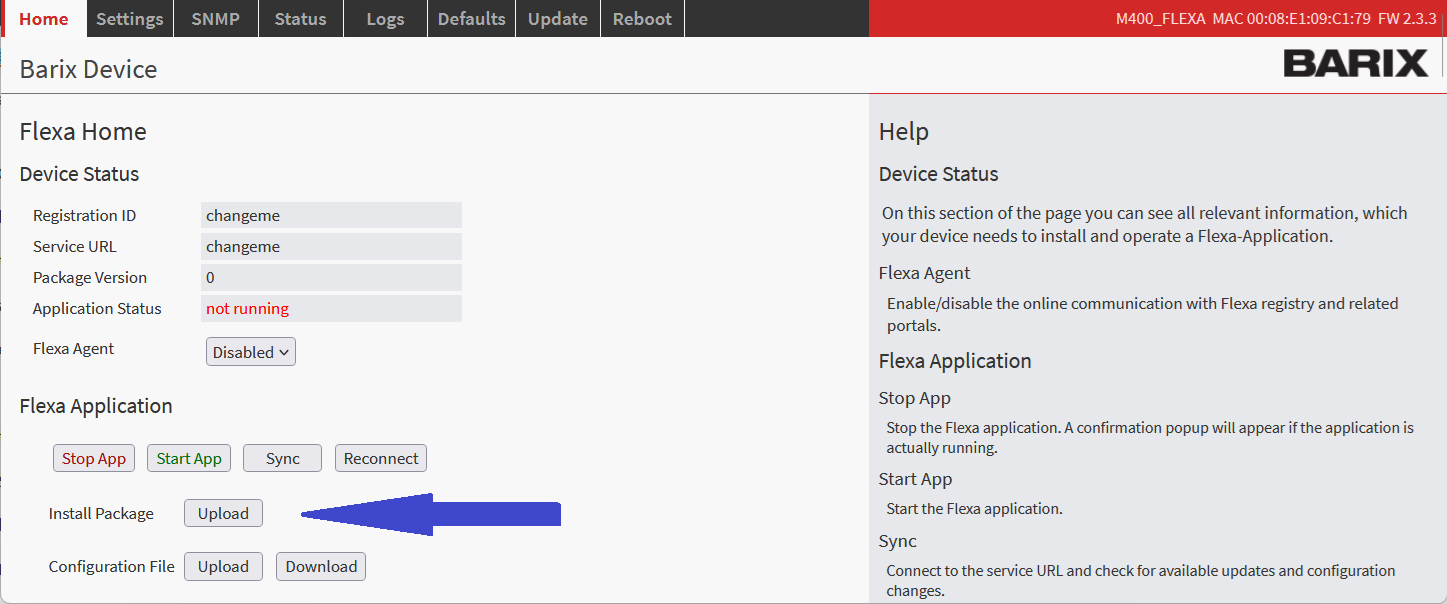The height and width of the screenshot is (604, 1447).
Task: Click the 'Device Status' heading in Help
Action: (938, 174)
